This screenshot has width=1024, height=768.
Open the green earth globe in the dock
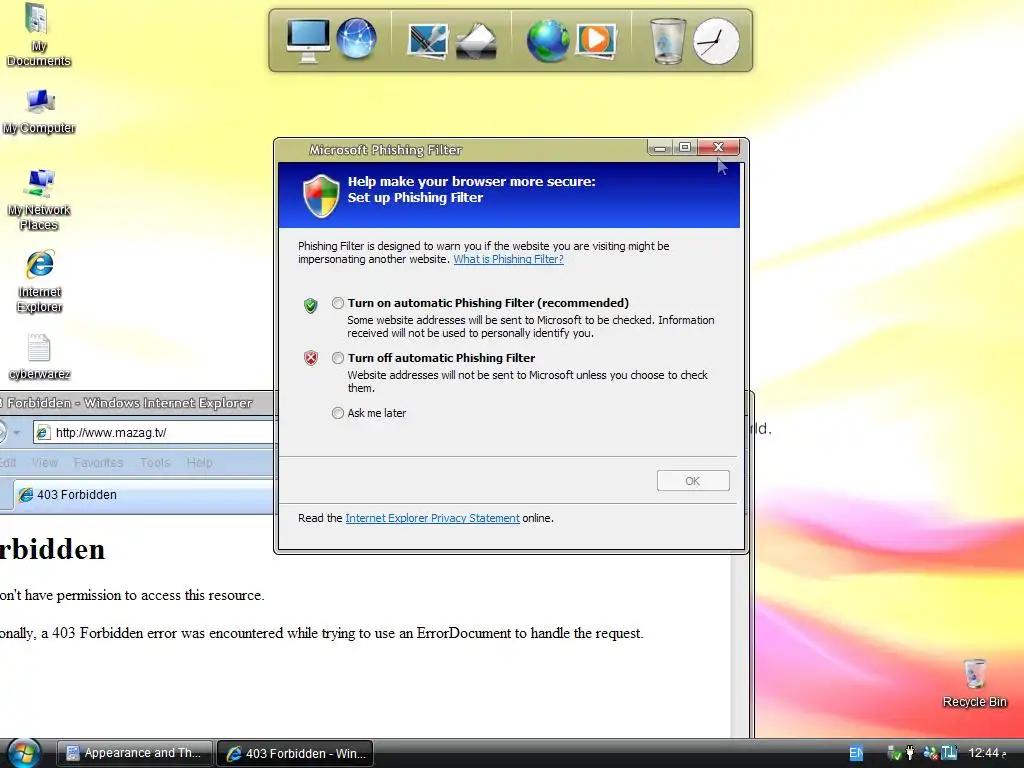547,40
